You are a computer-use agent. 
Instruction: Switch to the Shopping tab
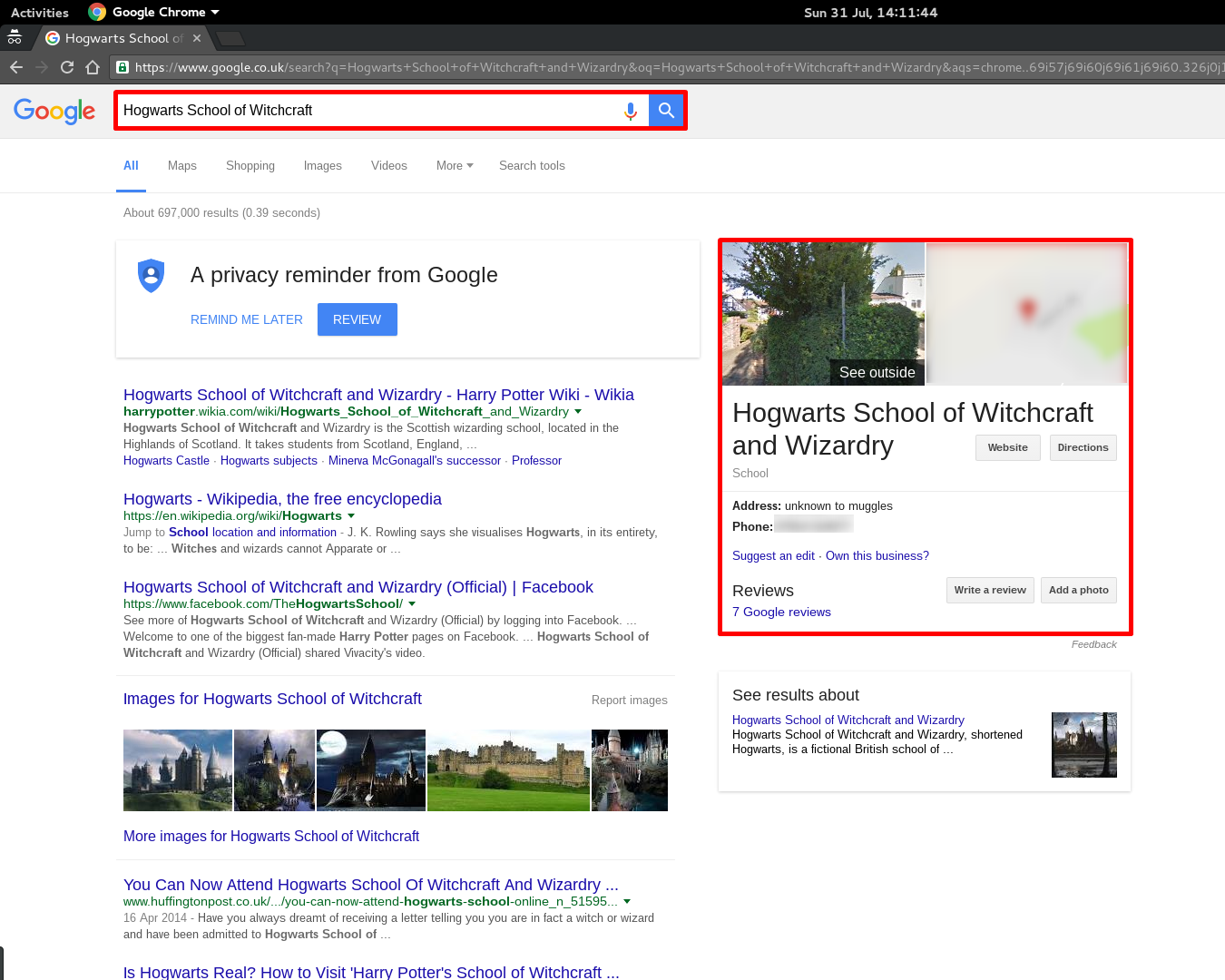click(250, 166)
